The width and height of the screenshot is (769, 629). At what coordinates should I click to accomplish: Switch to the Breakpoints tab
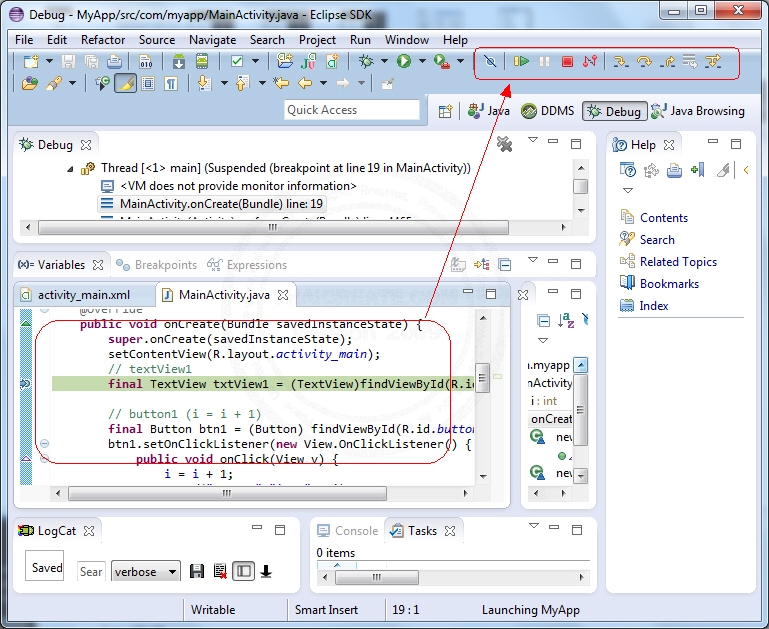point(157,265)
